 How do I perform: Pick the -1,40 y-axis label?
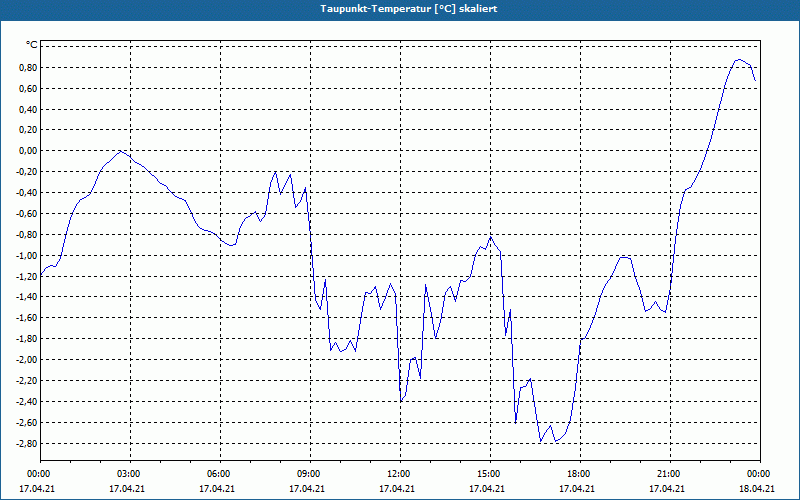[x=27, y=297]
